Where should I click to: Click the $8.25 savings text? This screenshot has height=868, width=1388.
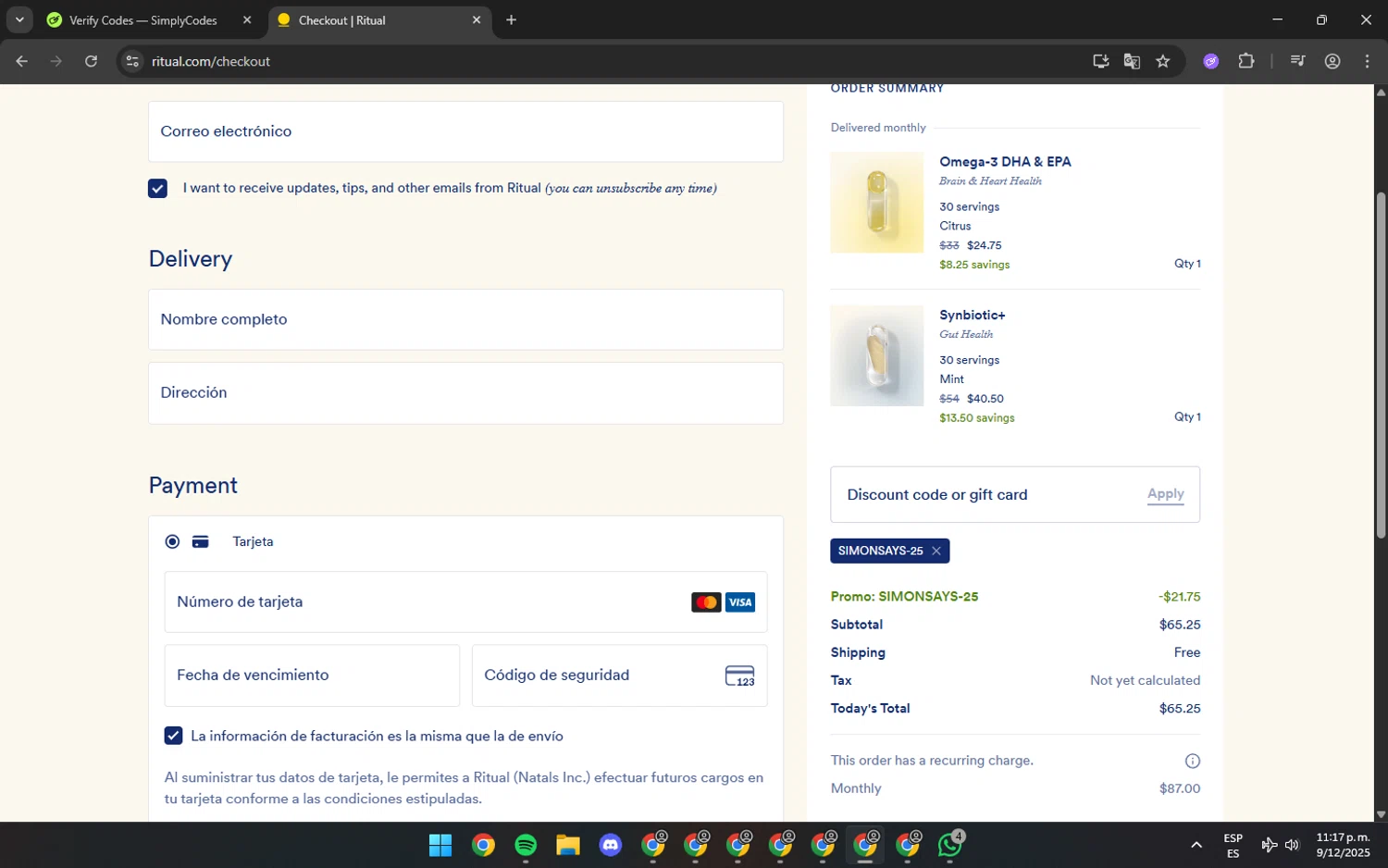click(x=974, y=265)
